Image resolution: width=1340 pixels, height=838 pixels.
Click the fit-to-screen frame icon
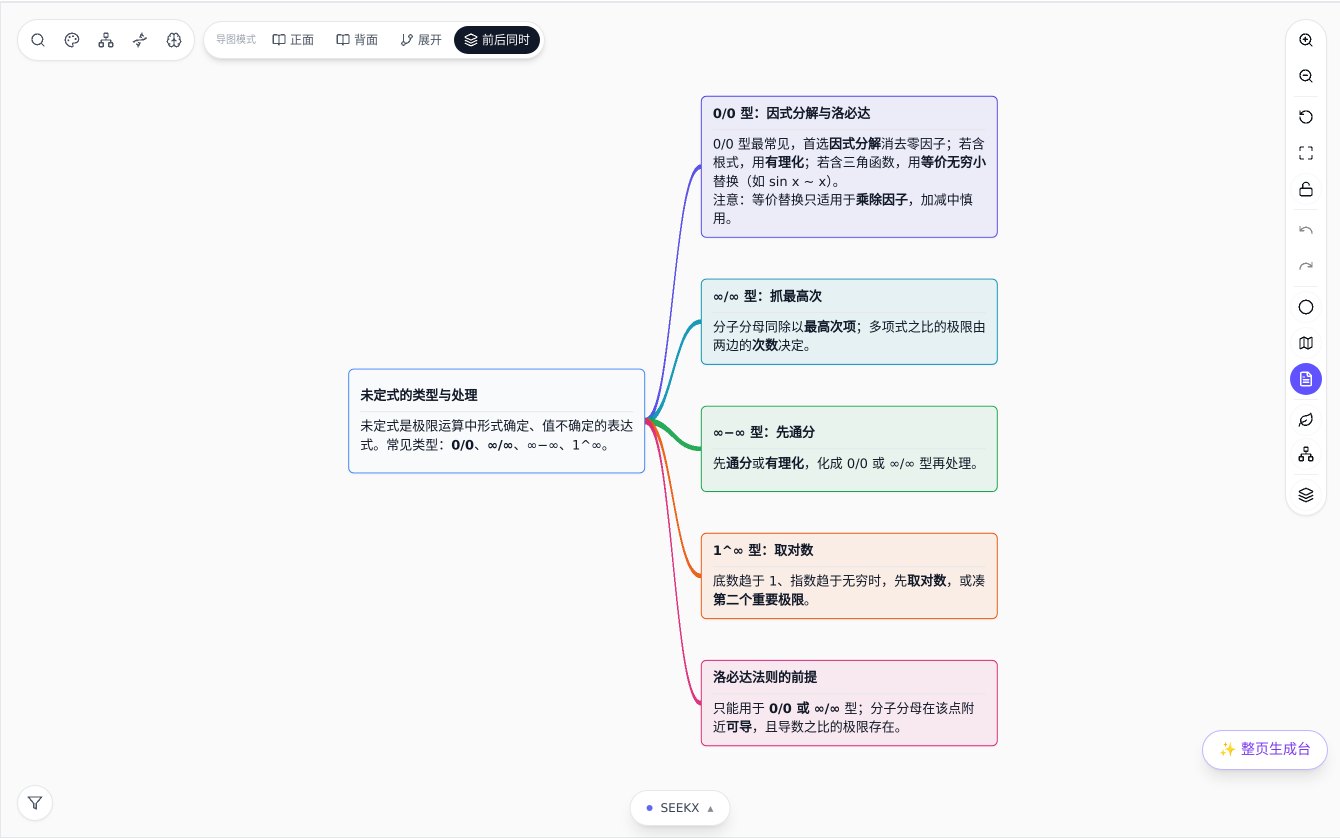pos(1306,153)
